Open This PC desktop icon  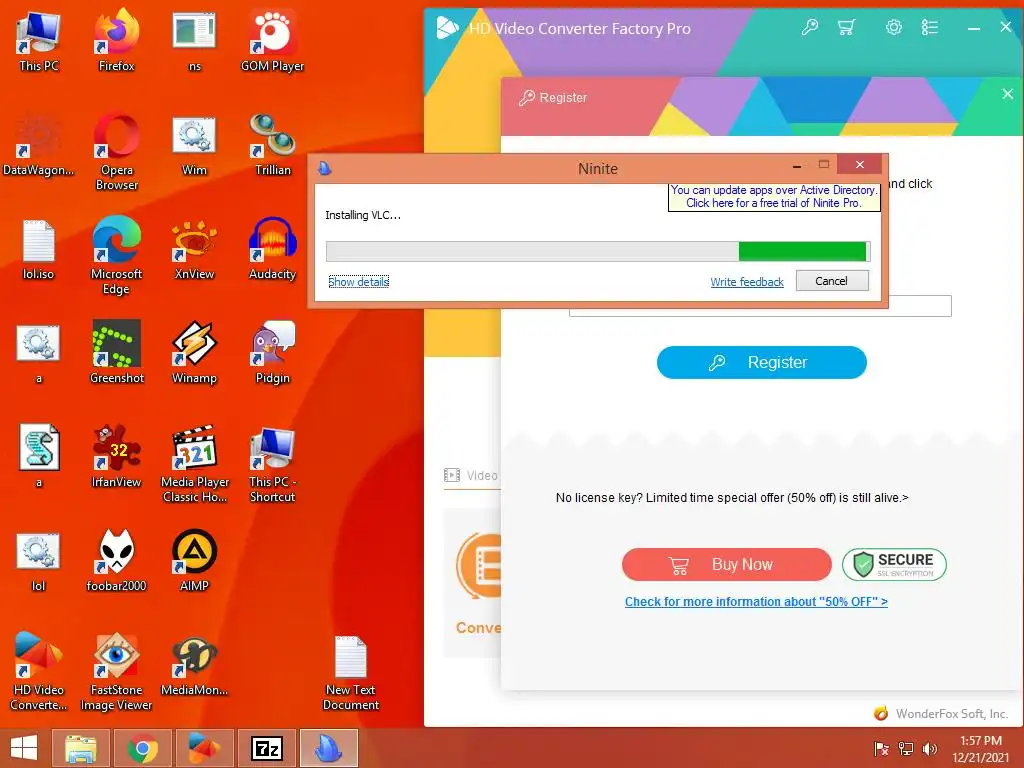pos(39,40)
